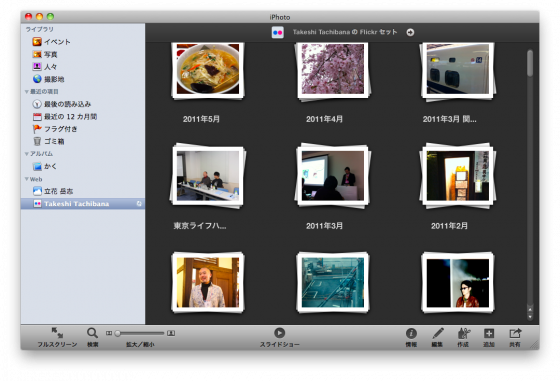The width and height of the screenshot is (560, 381).
Task: Click the 2011年4月 caption text
Action: pyautogui.click(x=324, y=119)
